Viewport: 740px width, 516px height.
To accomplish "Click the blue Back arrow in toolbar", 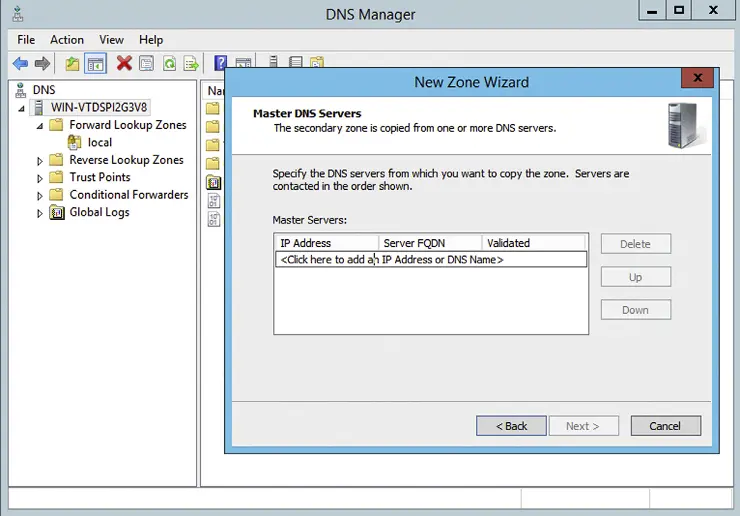I will [20, 64].
